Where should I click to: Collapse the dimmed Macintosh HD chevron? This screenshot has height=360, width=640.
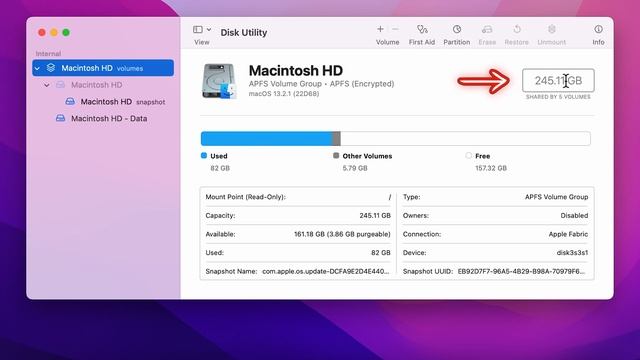tap(47, 85)
